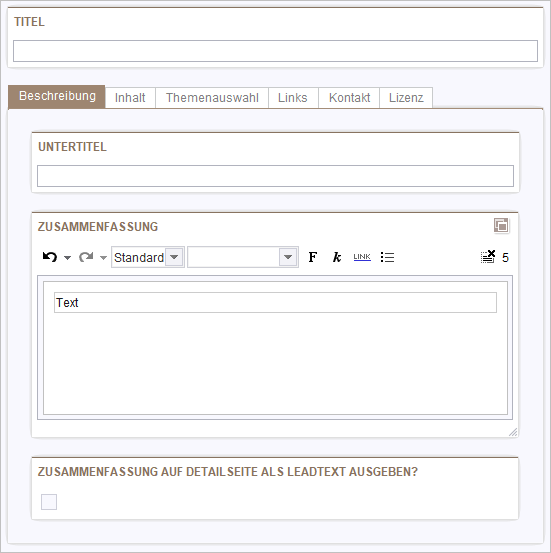Switch to the Inhalt tab

[130, 98]
